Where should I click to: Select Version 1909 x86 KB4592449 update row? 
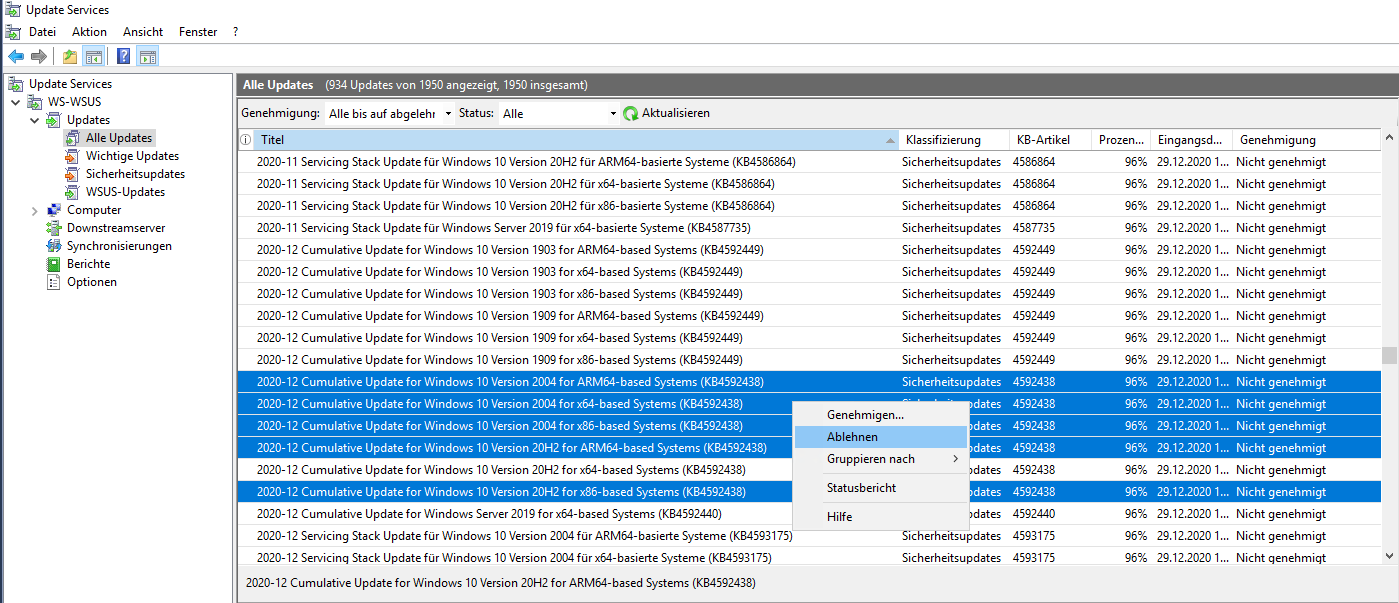[809, 360]
